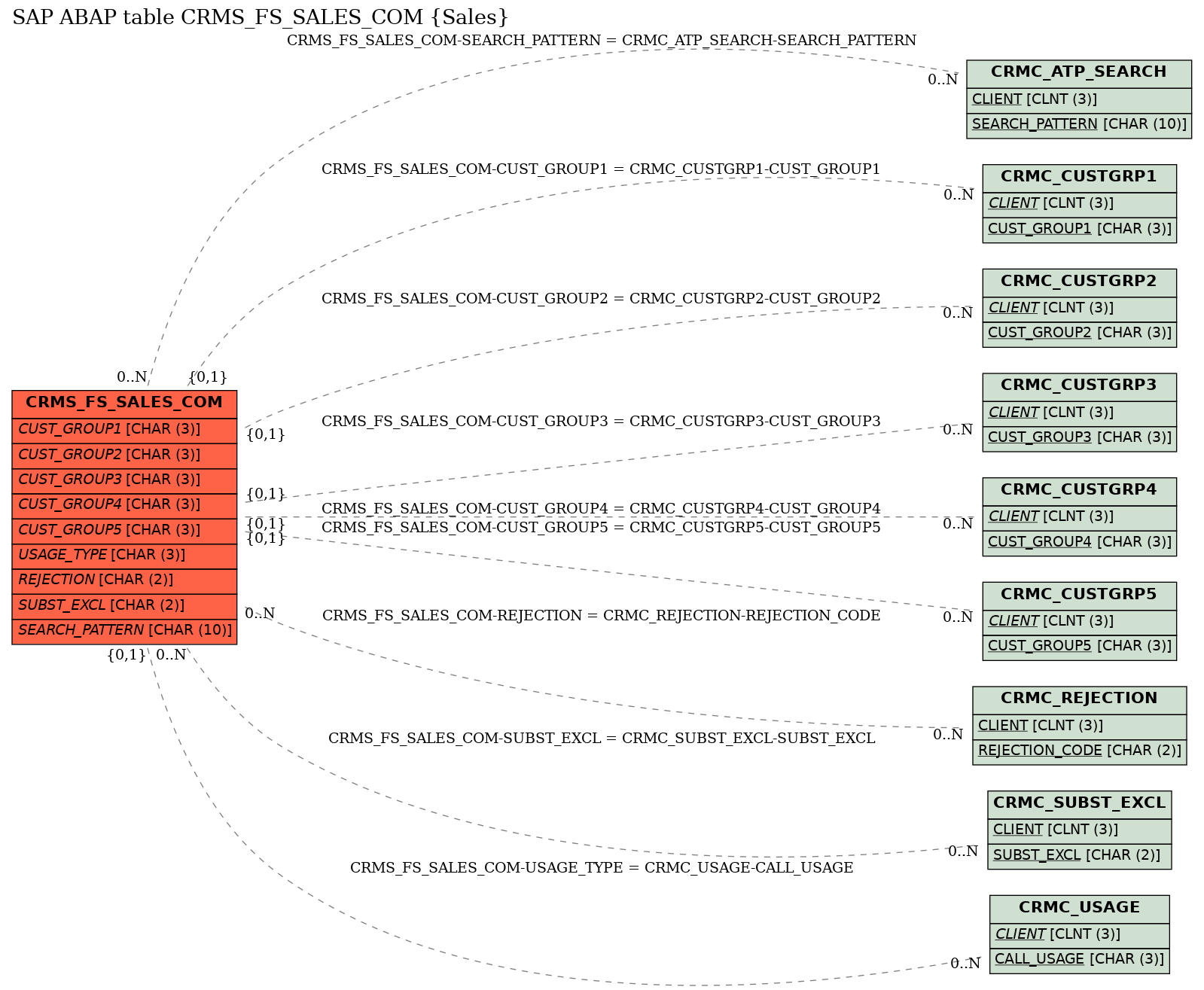Click SEARCH_PATTERN field of CRMC_ATP_SEARCH
Screen dimensions: 1204x990
(1079, 125)
